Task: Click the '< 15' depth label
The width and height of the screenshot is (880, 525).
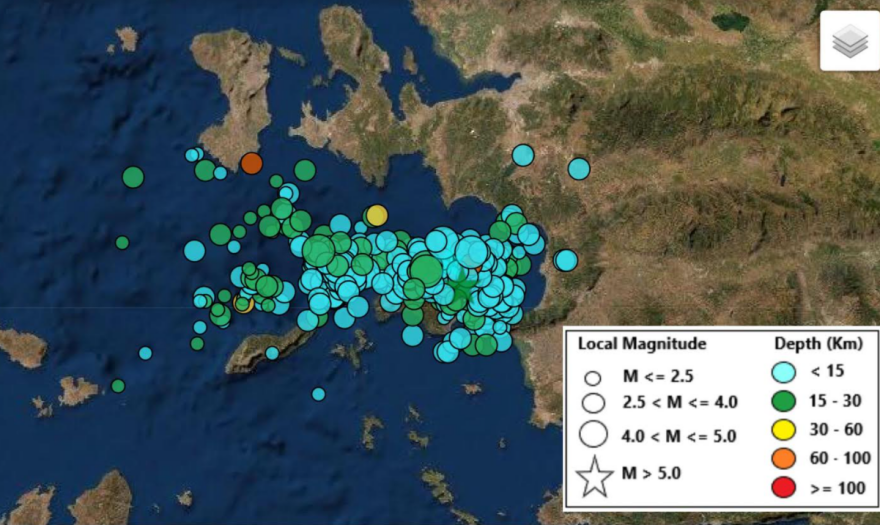Action: 827,371
